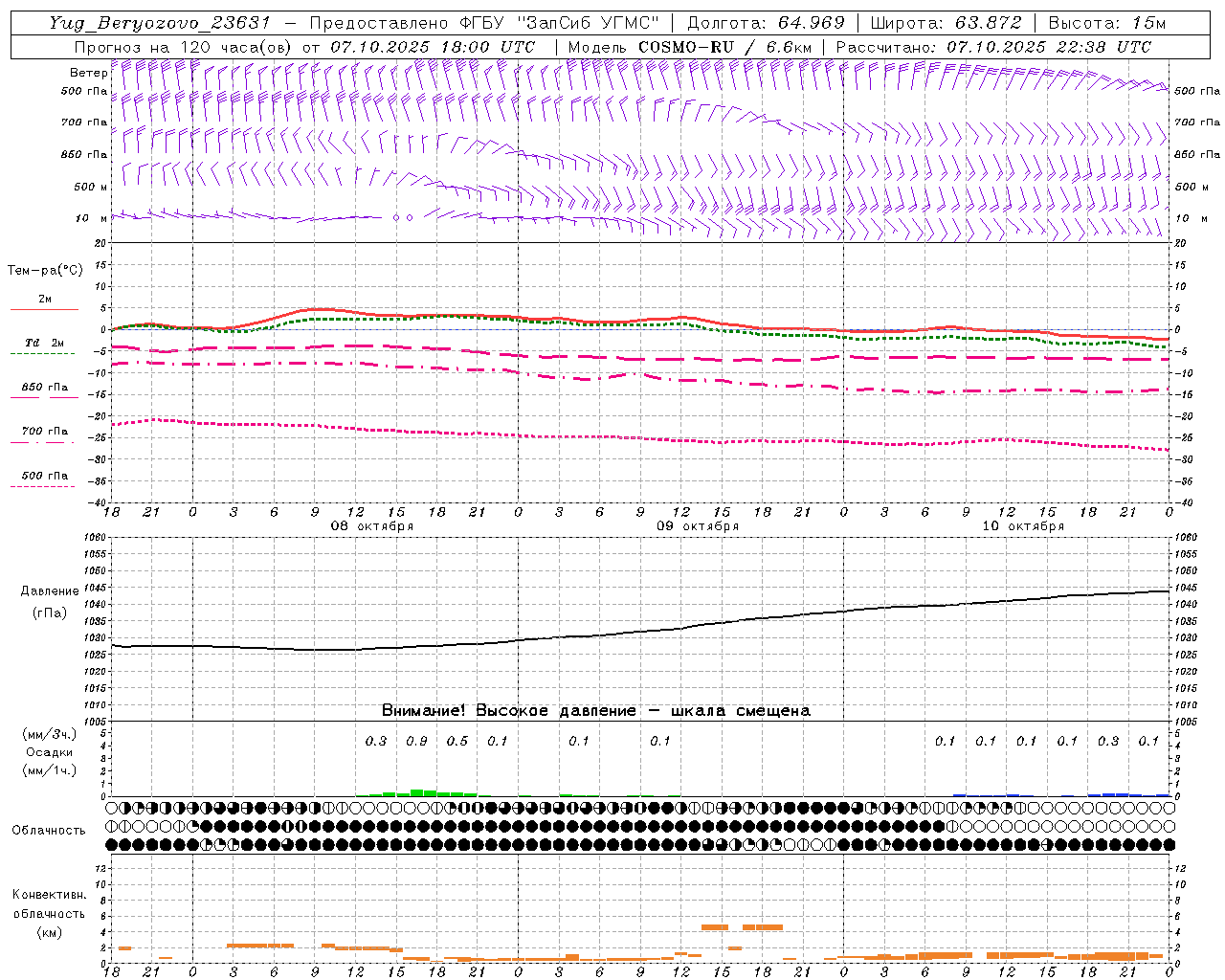The width and height of the screenshot is (1225, 980).
Task: Click the high pressure warning 'Внимание! Высокое давление'
Action: 508,711
